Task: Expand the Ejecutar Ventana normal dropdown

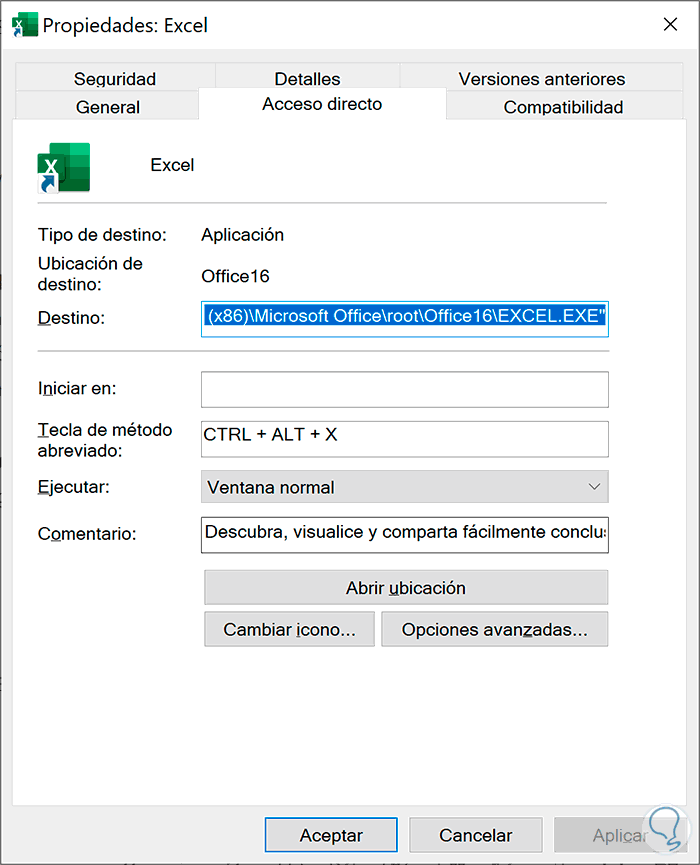Action: (x=404, y=487)
